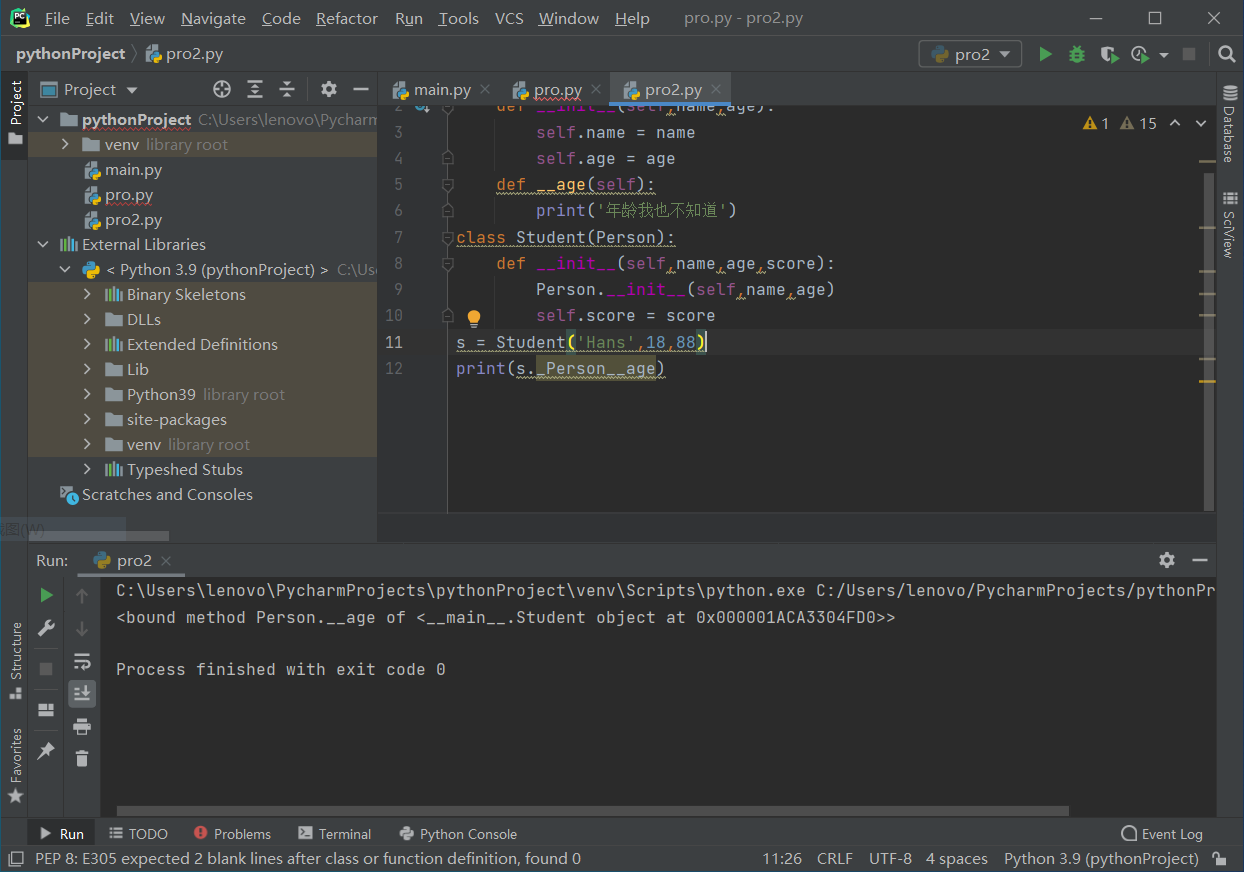Collapse the External Libraries node arrow

point(44,245)
